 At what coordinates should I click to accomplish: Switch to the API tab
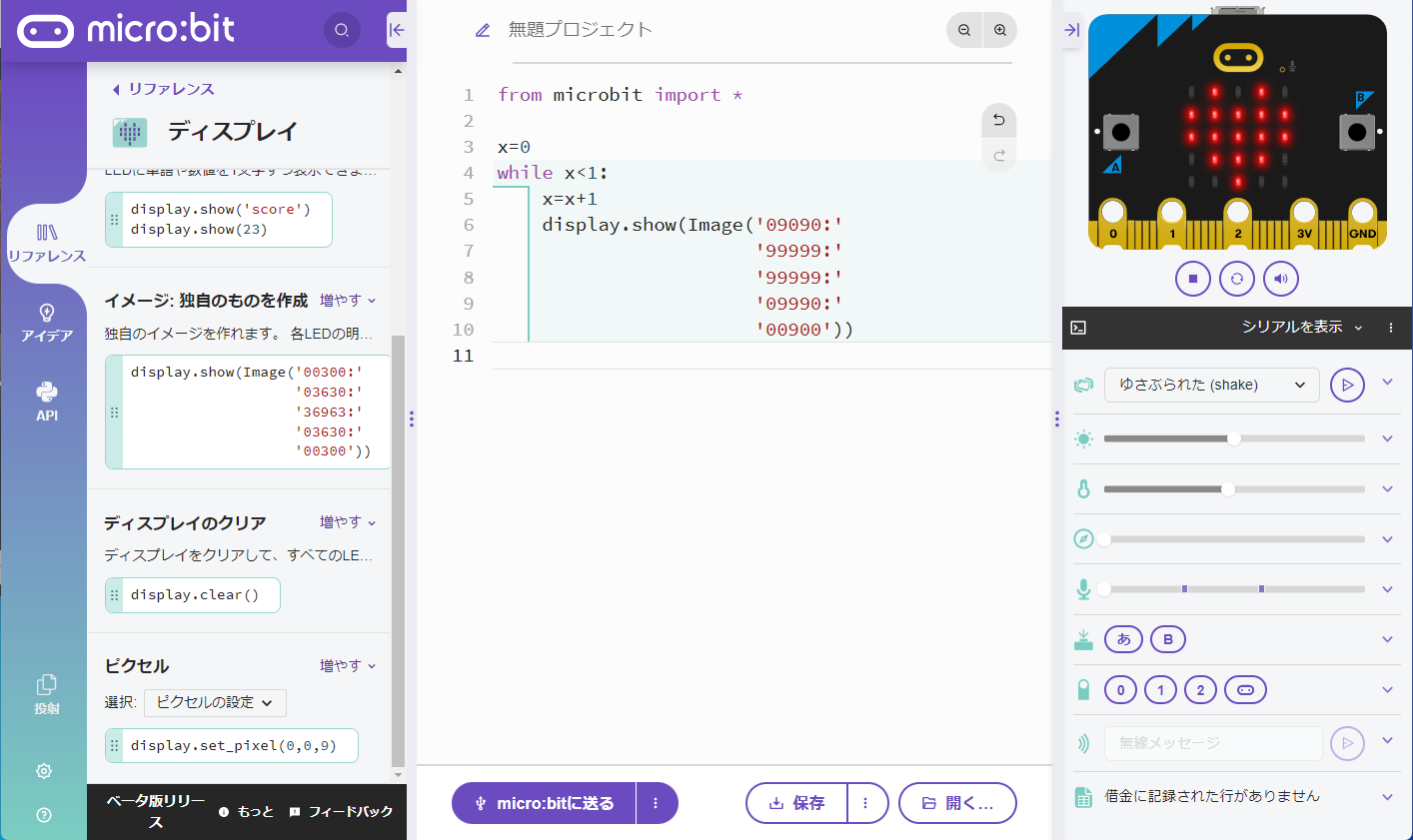click(46, 401)
